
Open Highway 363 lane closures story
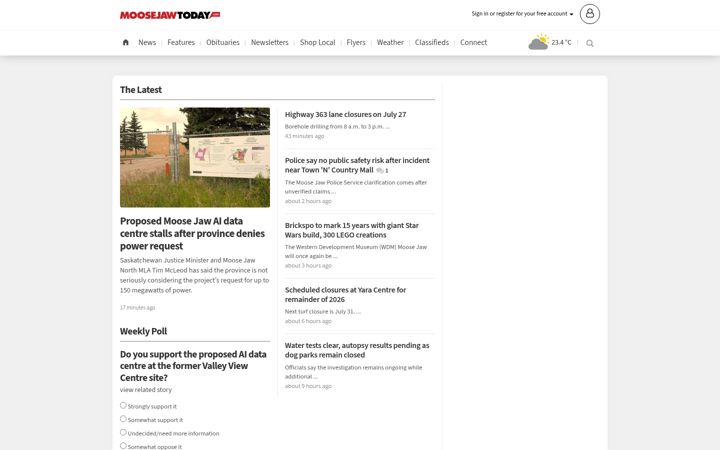tap(345, 114)
